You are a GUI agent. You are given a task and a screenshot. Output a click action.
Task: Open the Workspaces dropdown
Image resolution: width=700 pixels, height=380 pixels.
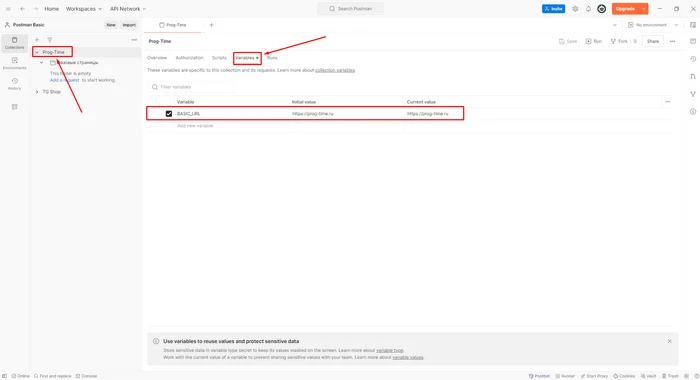click(x=83, y=9)
